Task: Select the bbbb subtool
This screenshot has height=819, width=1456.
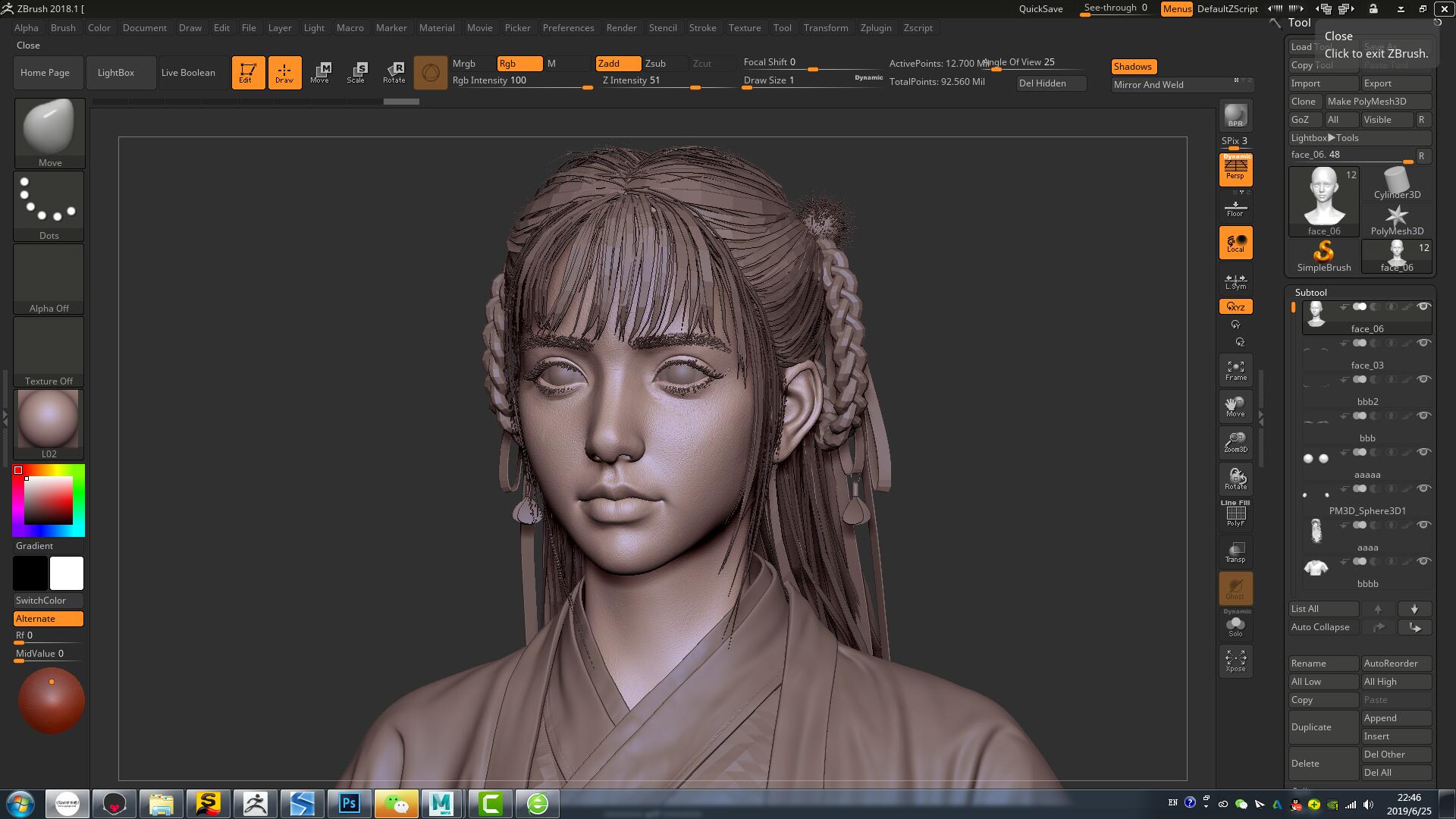Action: [1367, 573]
